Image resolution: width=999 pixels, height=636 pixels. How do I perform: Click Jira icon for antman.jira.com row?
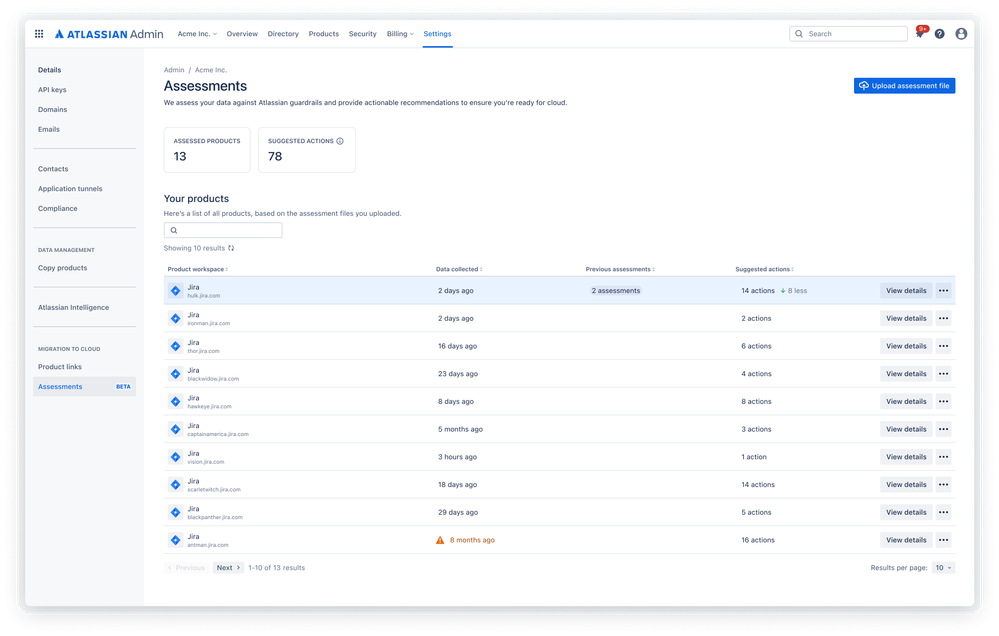point(176,540)
